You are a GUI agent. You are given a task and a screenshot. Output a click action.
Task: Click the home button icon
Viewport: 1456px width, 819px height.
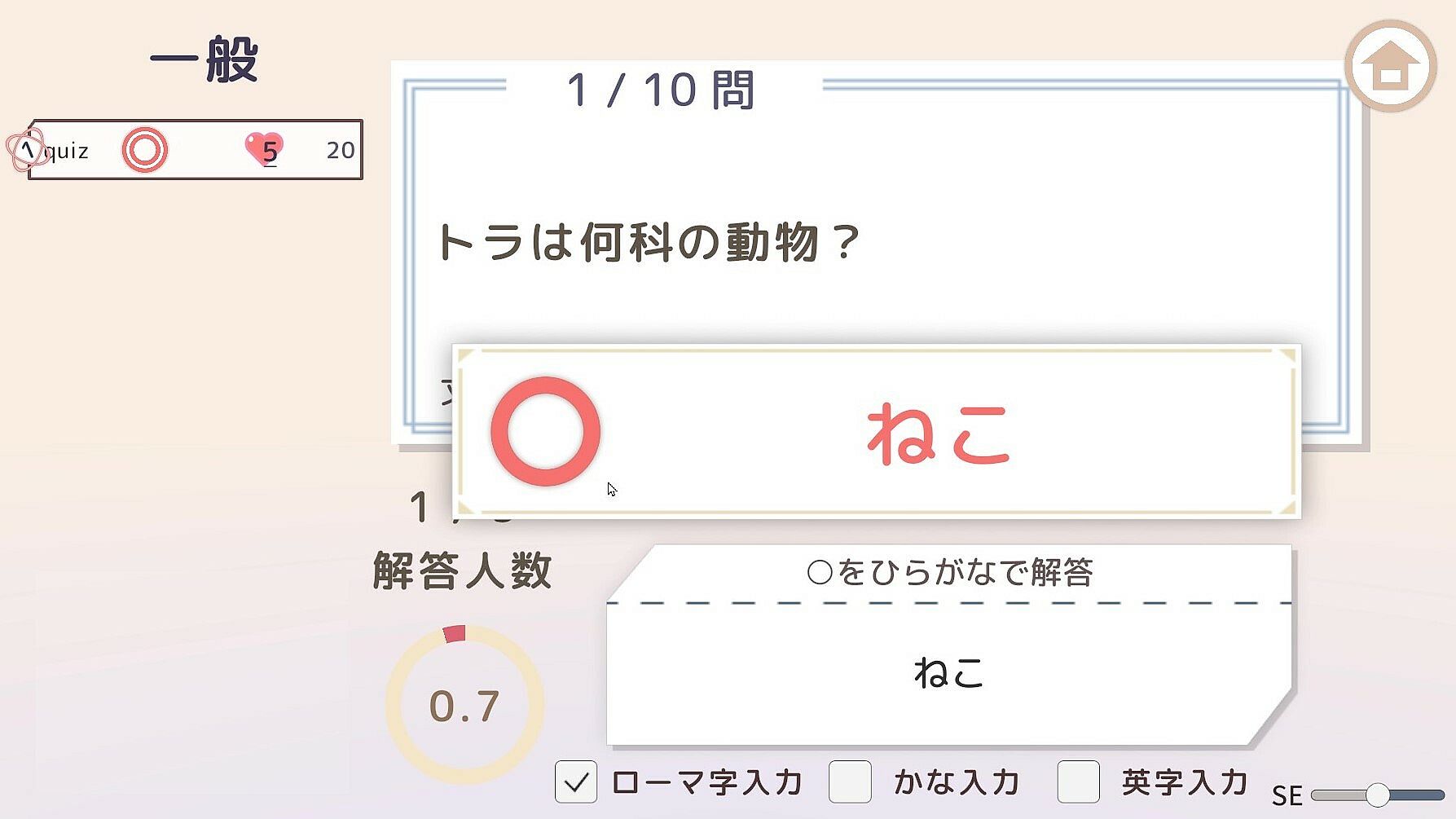pyautogui.click(x=1391, y=66)
